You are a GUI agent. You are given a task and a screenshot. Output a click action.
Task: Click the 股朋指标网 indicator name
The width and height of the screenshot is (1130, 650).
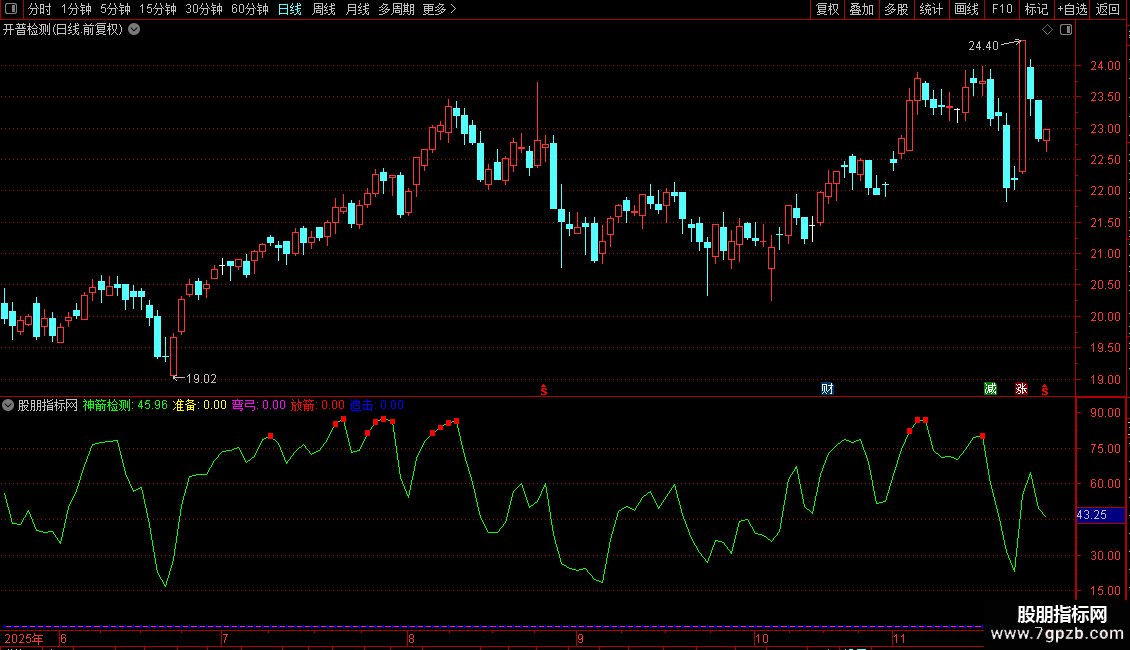(48, 405)
